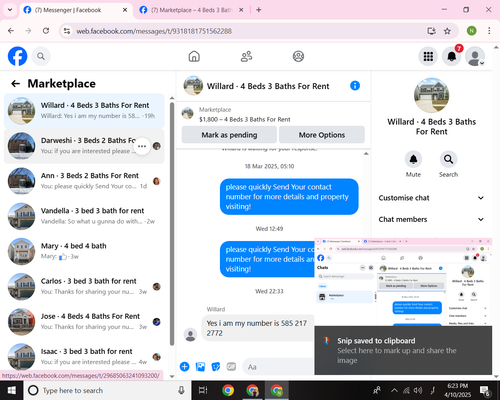Click the $1,800 – 4 Beds 3 Baths listing link
The image size is (500, 400).
point(245,119)
